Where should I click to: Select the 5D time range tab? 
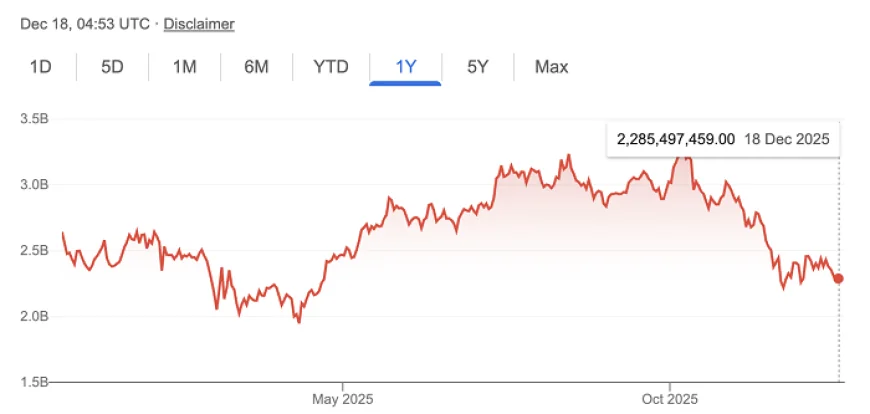(112, 67)
